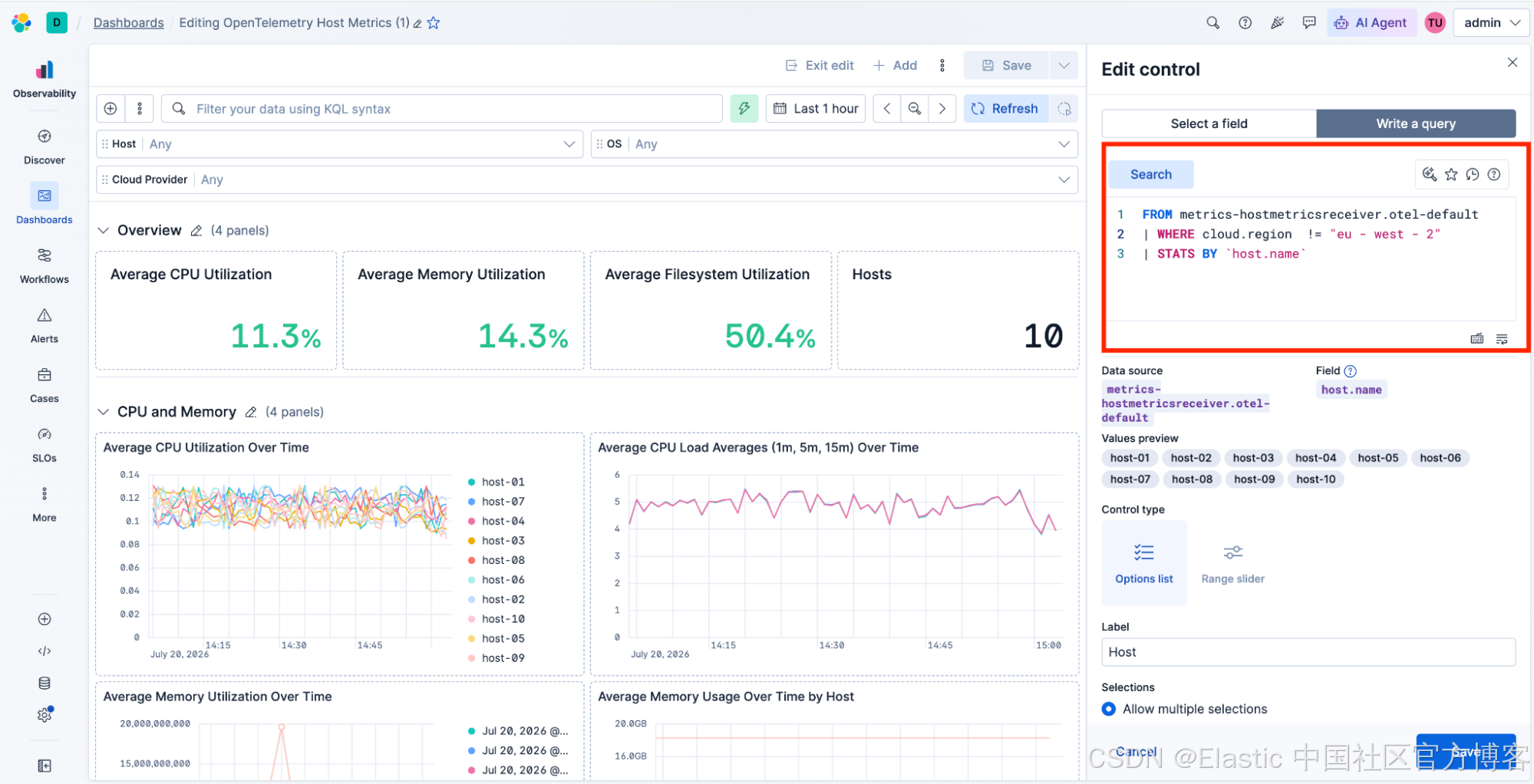Image resolution: width=1534 pixels, height=784 pixels.
Task: Switch to Select a field tab
Action: point(1209,124)
